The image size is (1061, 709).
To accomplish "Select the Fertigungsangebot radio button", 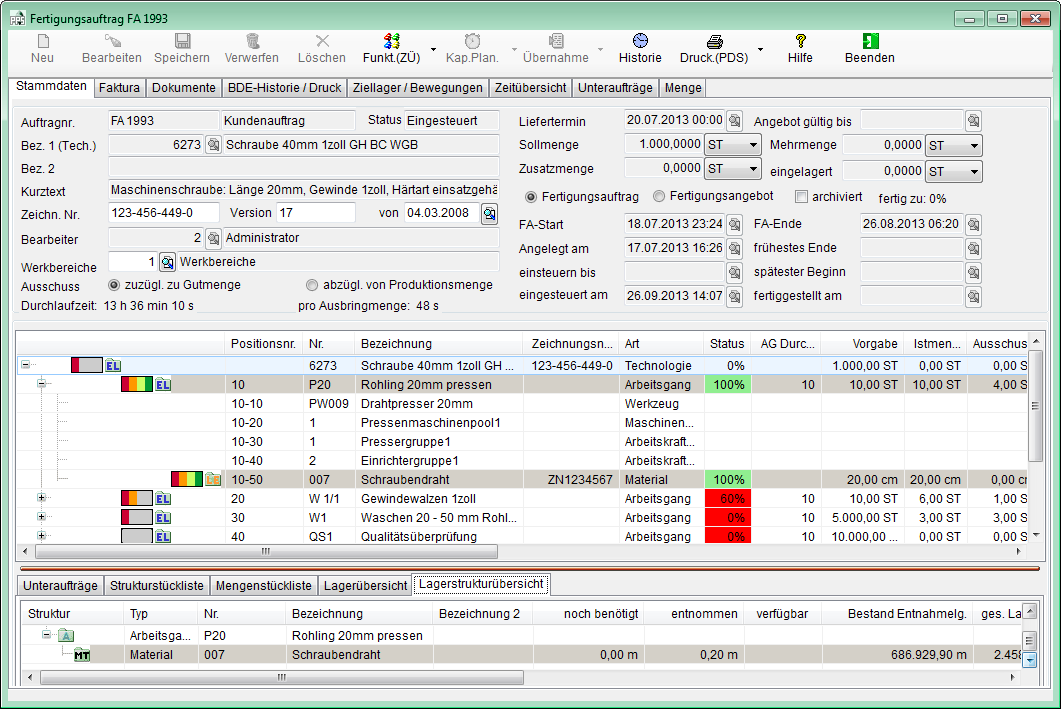I will (x=659, y=197).
